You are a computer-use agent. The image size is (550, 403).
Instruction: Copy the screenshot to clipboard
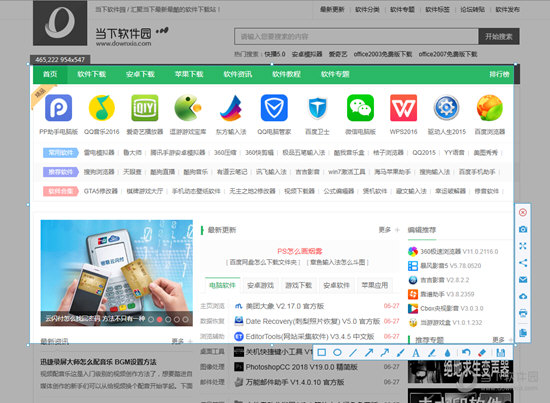click(523, 333)
